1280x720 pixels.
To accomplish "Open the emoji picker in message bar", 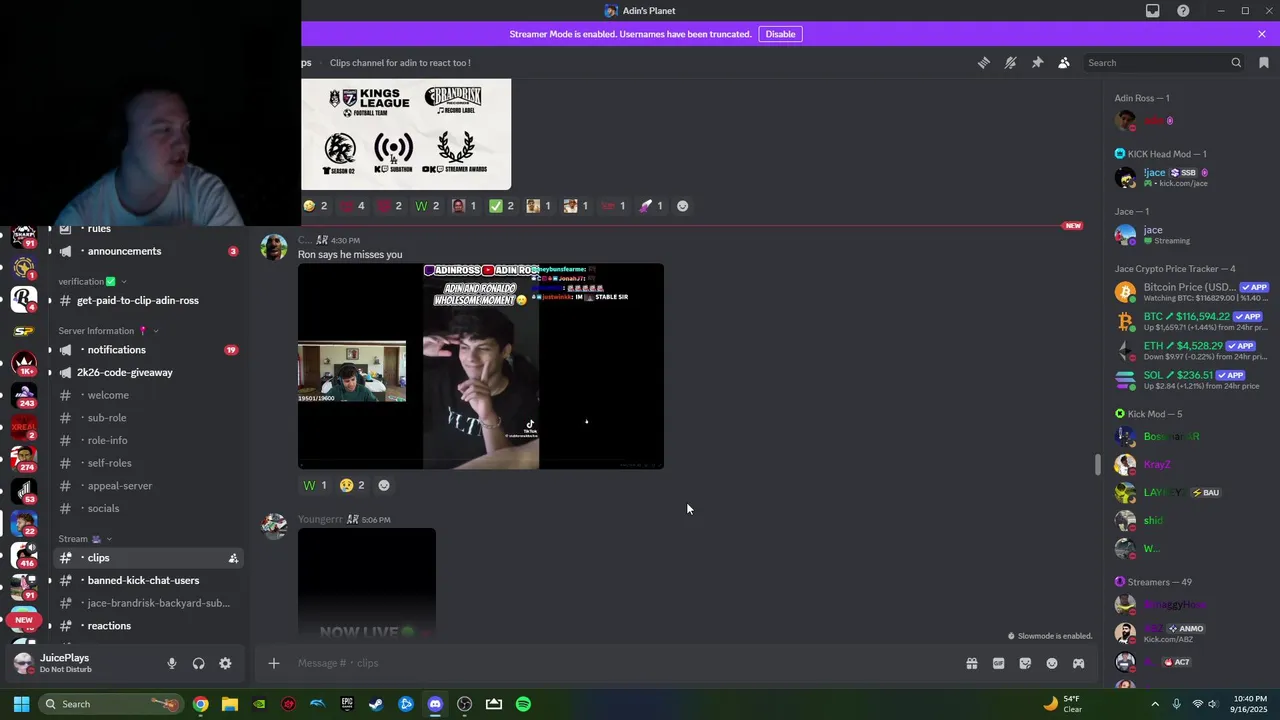I will coord(1052,663).
